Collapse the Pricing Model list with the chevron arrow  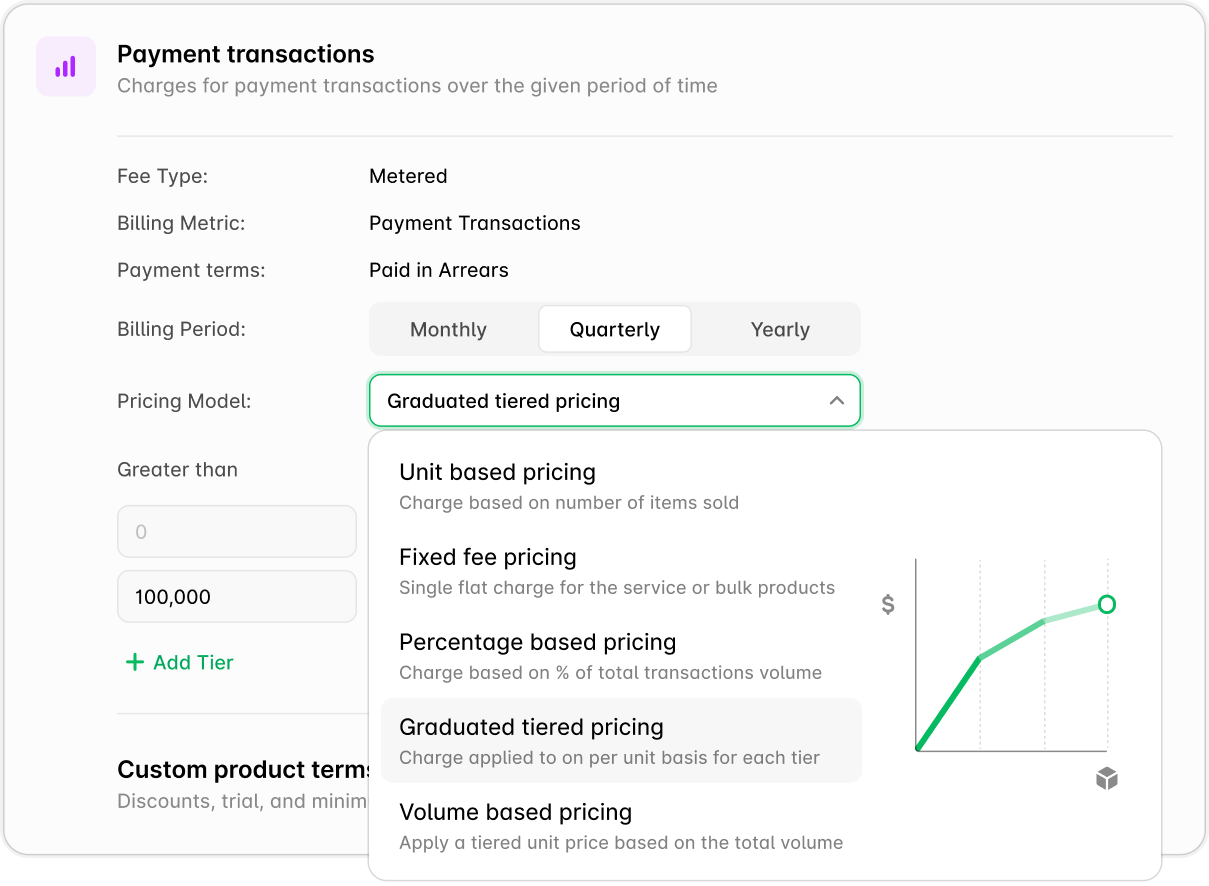(837, 401)
